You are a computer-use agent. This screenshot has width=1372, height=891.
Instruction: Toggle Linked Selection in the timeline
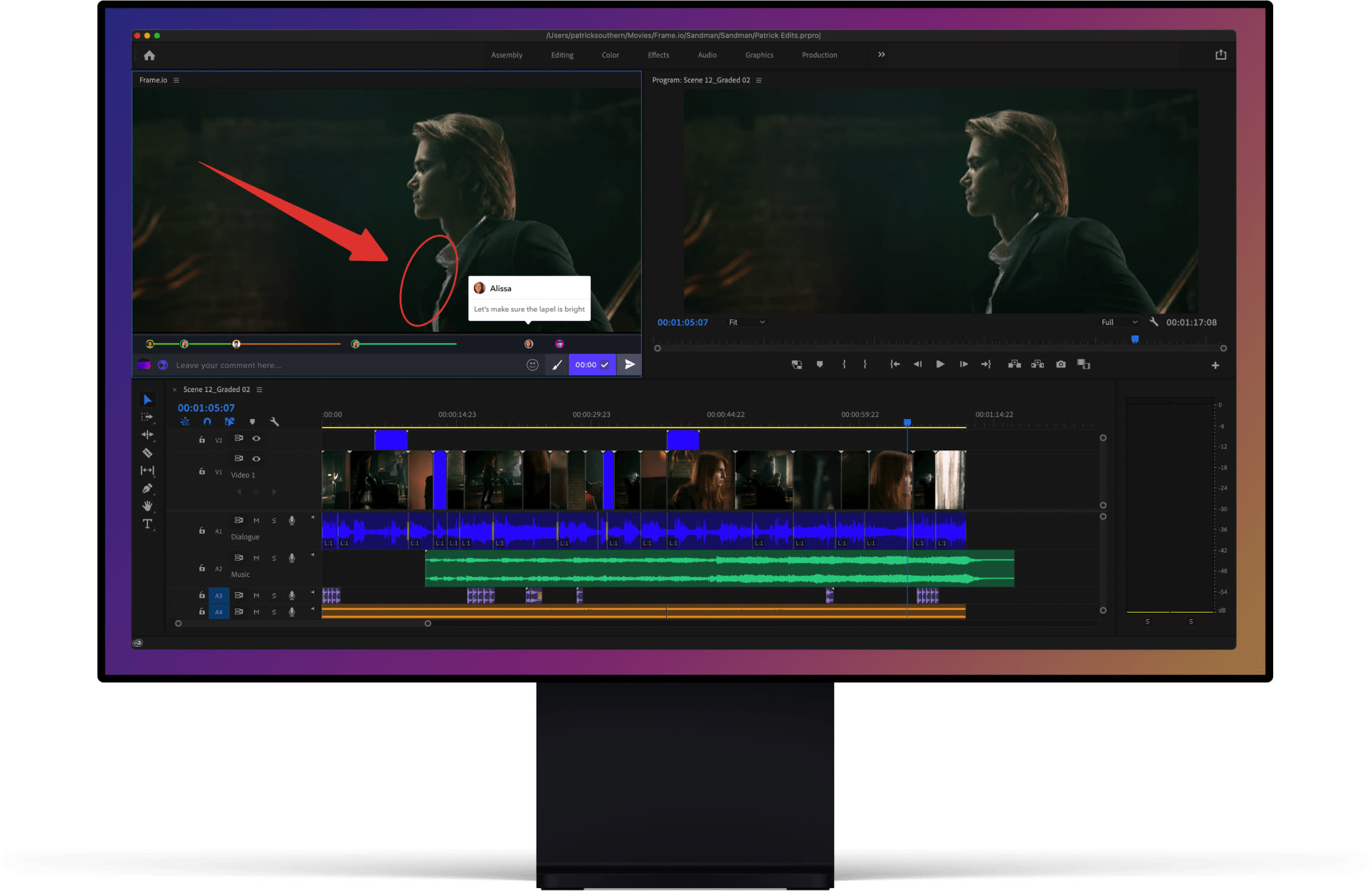tap(229, 422)
